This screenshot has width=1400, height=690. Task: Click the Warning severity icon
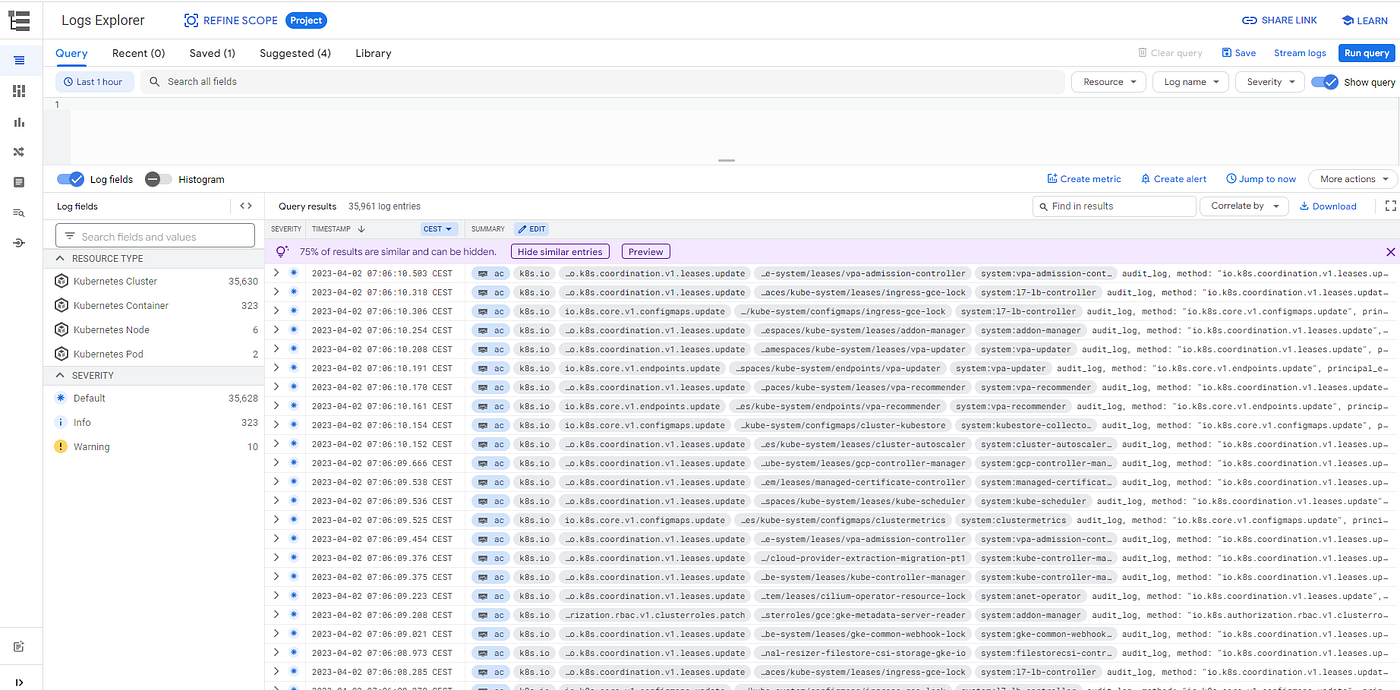click(x=61, y=447)
